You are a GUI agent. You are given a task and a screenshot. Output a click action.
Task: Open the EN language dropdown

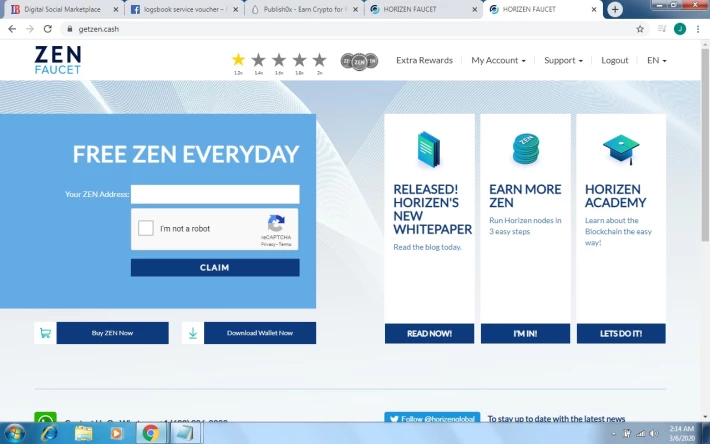pos(657,60)
